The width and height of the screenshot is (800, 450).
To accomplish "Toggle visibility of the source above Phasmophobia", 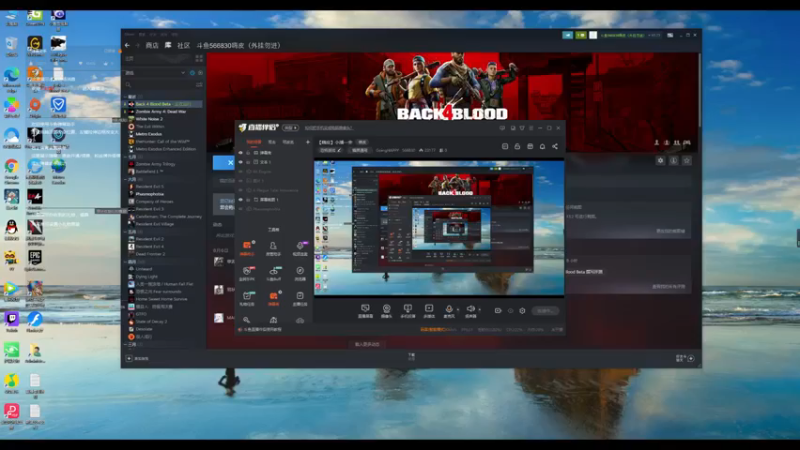I will (241, 199).
